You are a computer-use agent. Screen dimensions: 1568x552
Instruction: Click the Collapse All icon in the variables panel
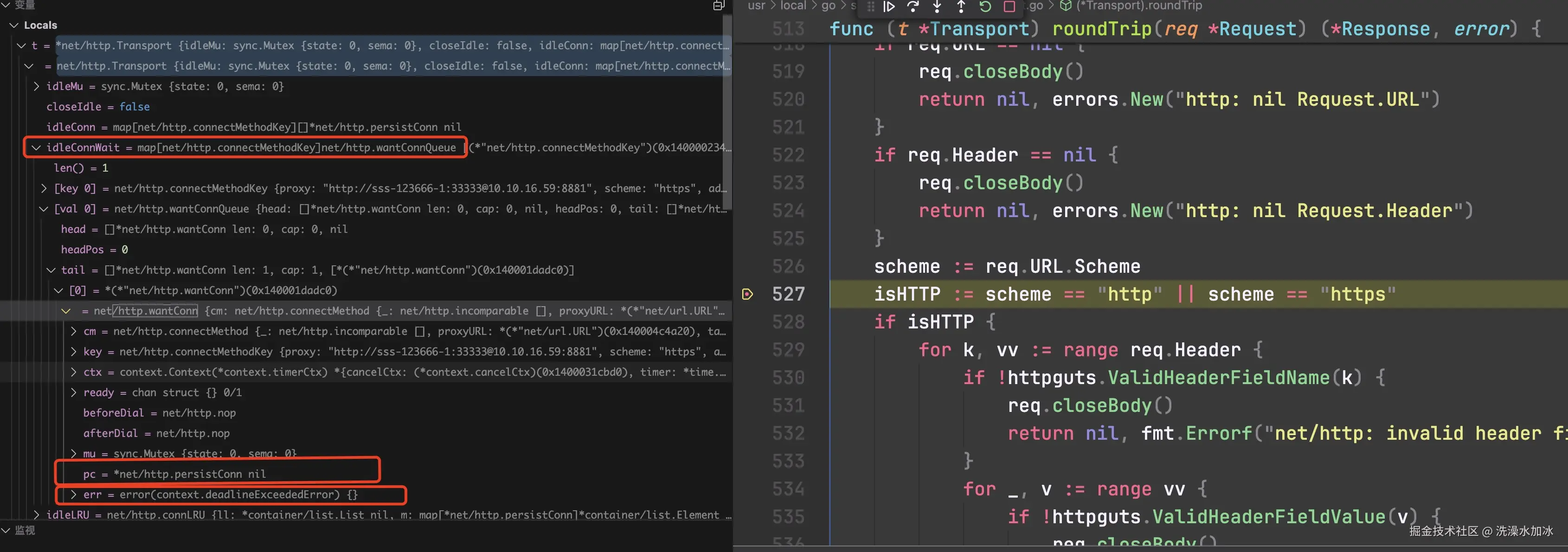718,6
